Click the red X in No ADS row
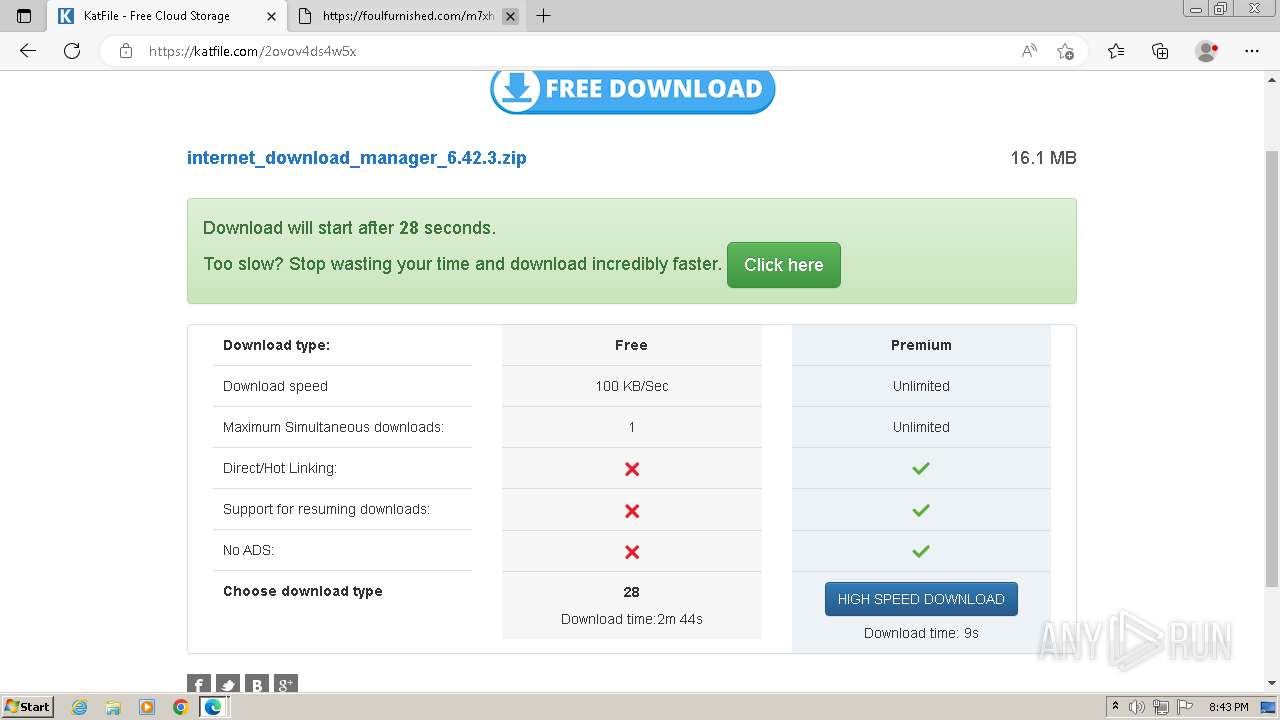 pyautogui.click(x=632, y=551)
